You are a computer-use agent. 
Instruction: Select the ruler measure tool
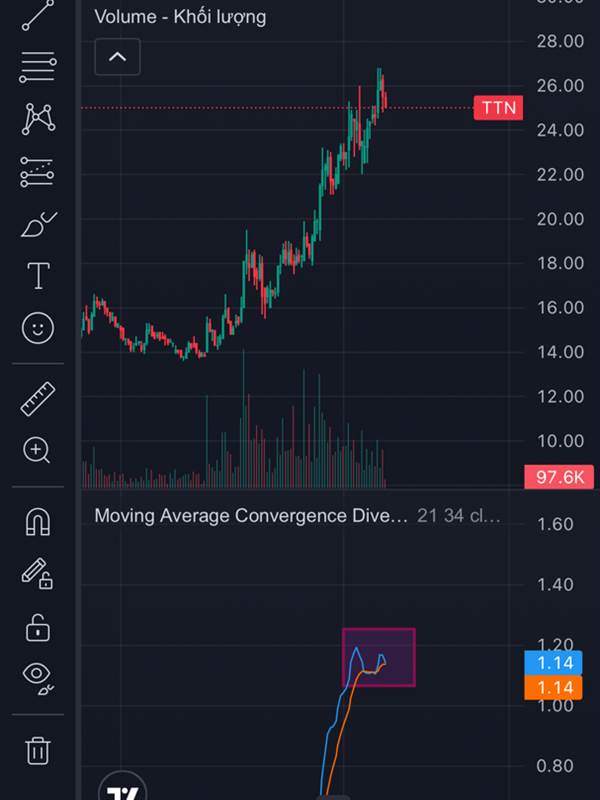[38, 399]
